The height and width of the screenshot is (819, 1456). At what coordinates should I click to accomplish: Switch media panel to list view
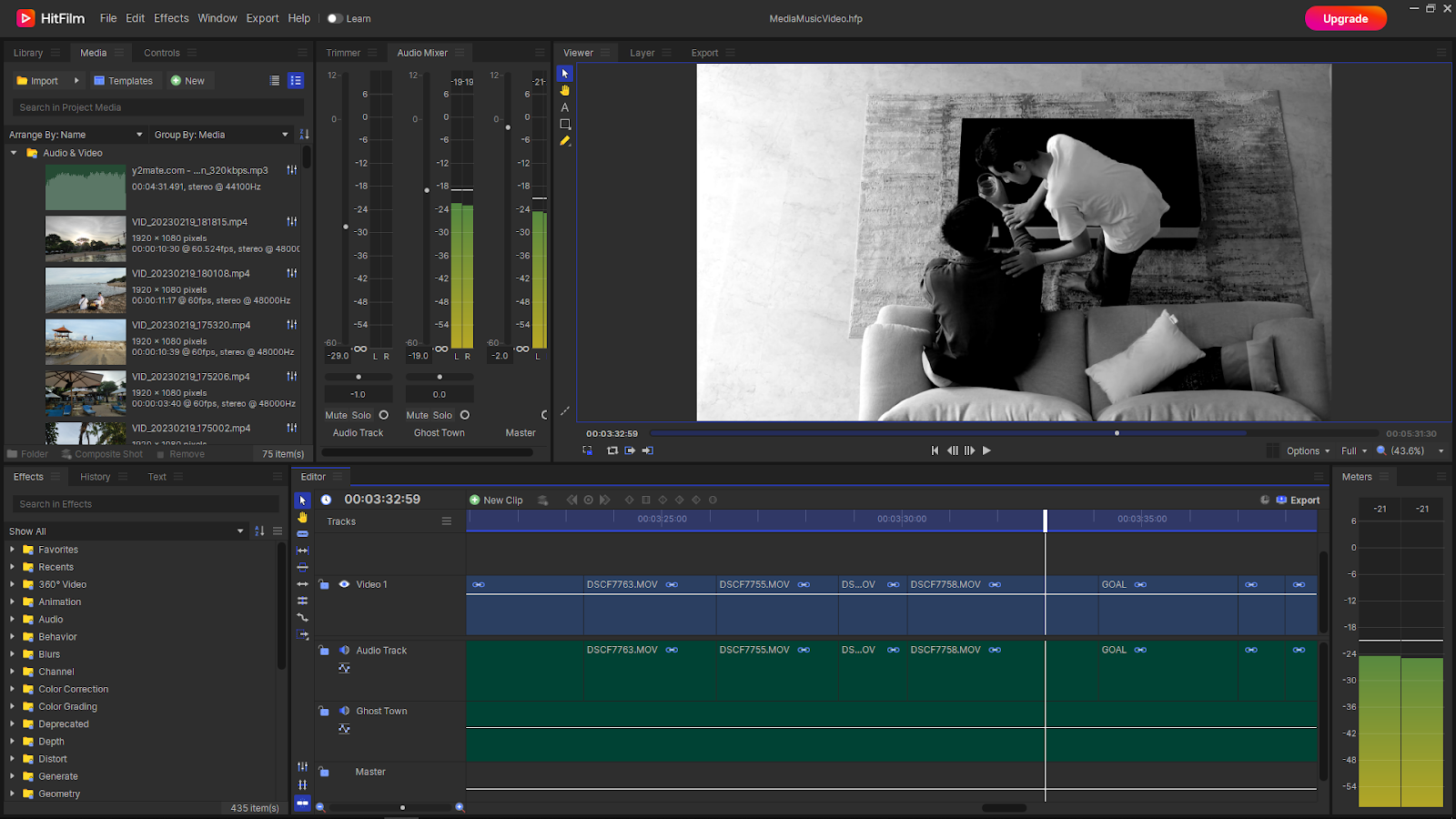(275, 81)
